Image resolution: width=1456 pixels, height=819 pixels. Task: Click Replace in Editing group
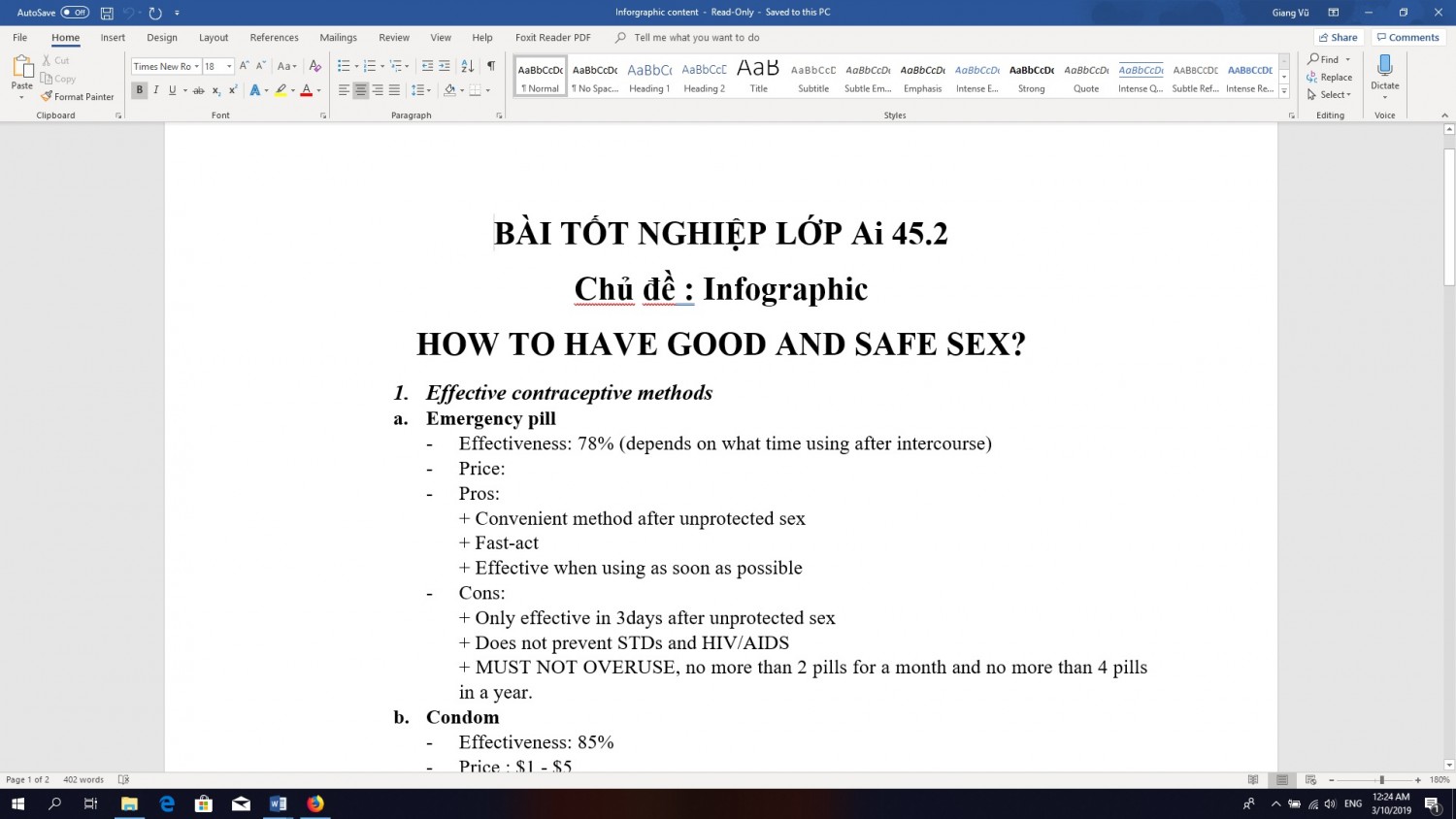point(1329,77)
